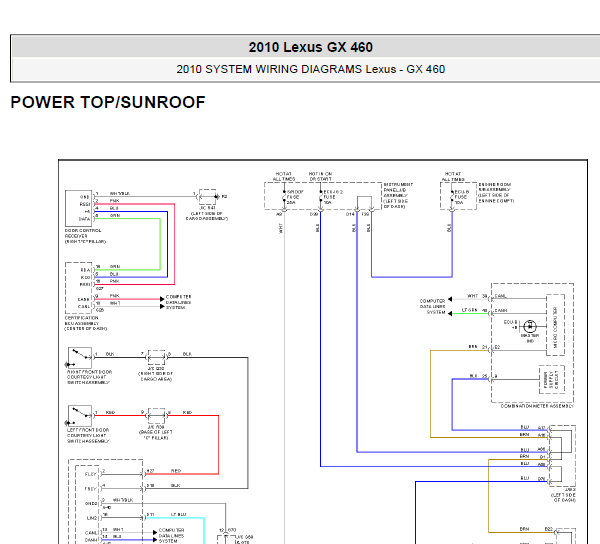Select the "LIN2" pin label
This screenshot has height=544, width=600.
(x=91, y=518)
